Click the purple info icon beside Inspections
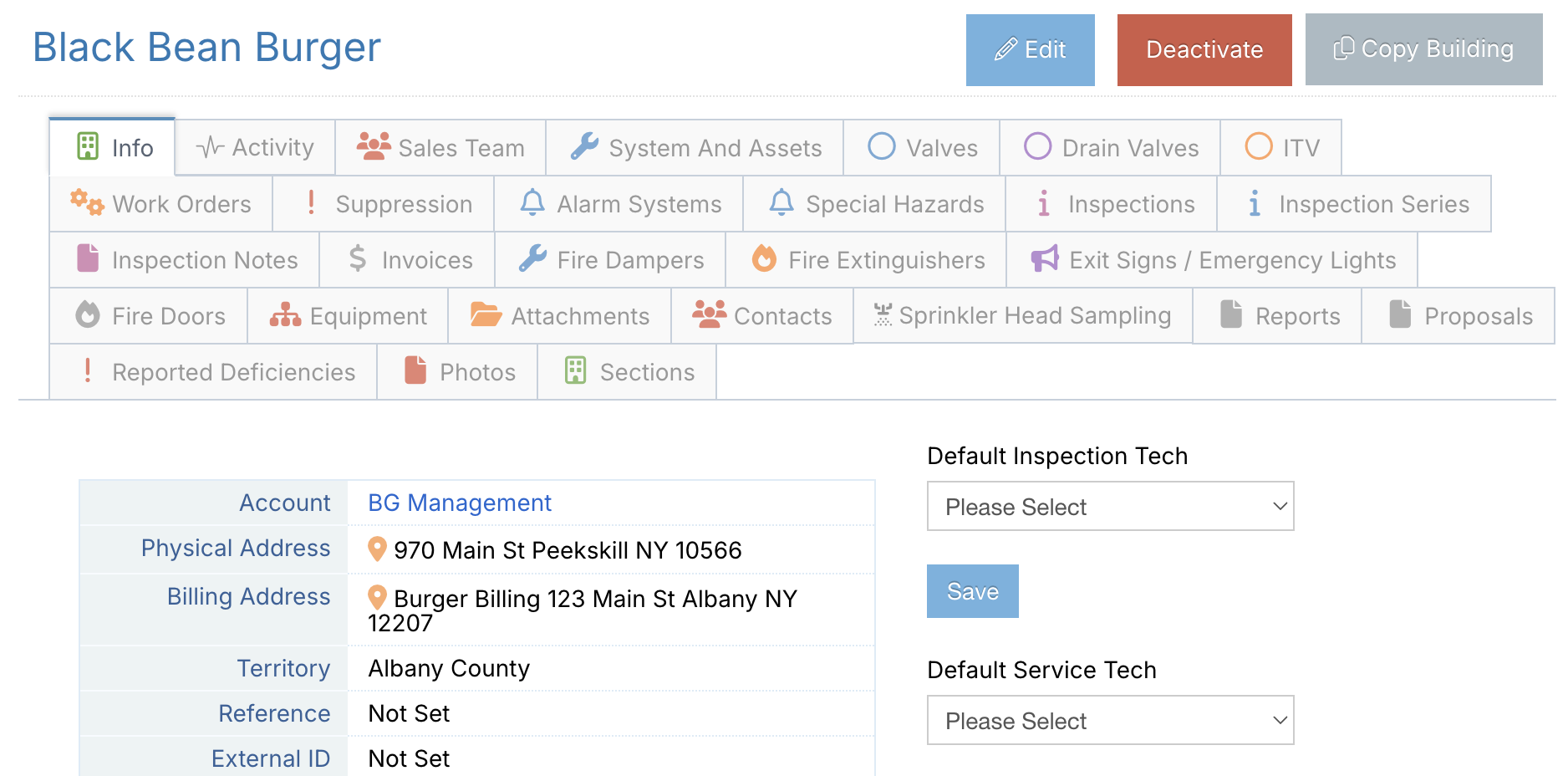Image resolution: width=1568 pixels, height=776 pixels. [1043, 203]
